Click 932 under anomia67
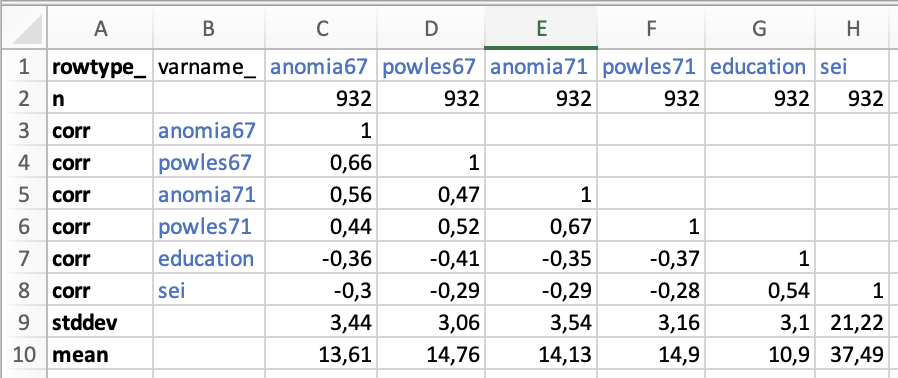898x378 pixels. [320, 99]
